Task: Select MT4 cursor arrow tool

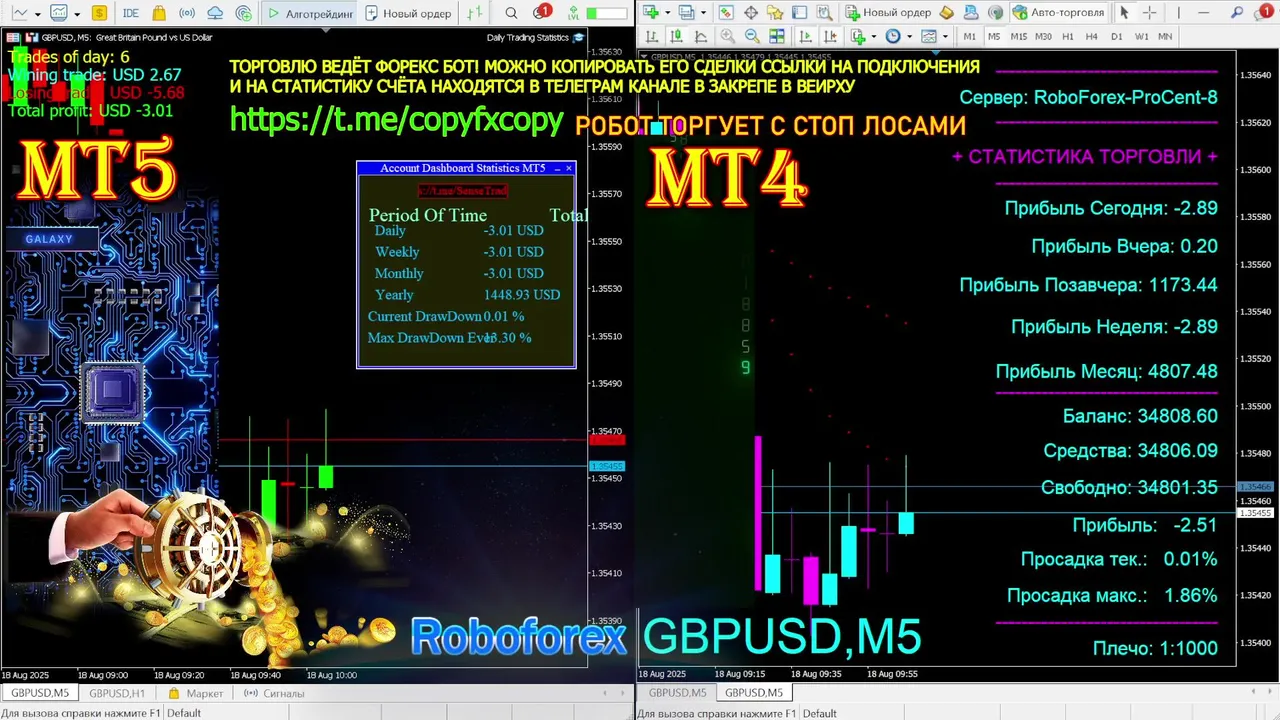Action: point(1124,13)
